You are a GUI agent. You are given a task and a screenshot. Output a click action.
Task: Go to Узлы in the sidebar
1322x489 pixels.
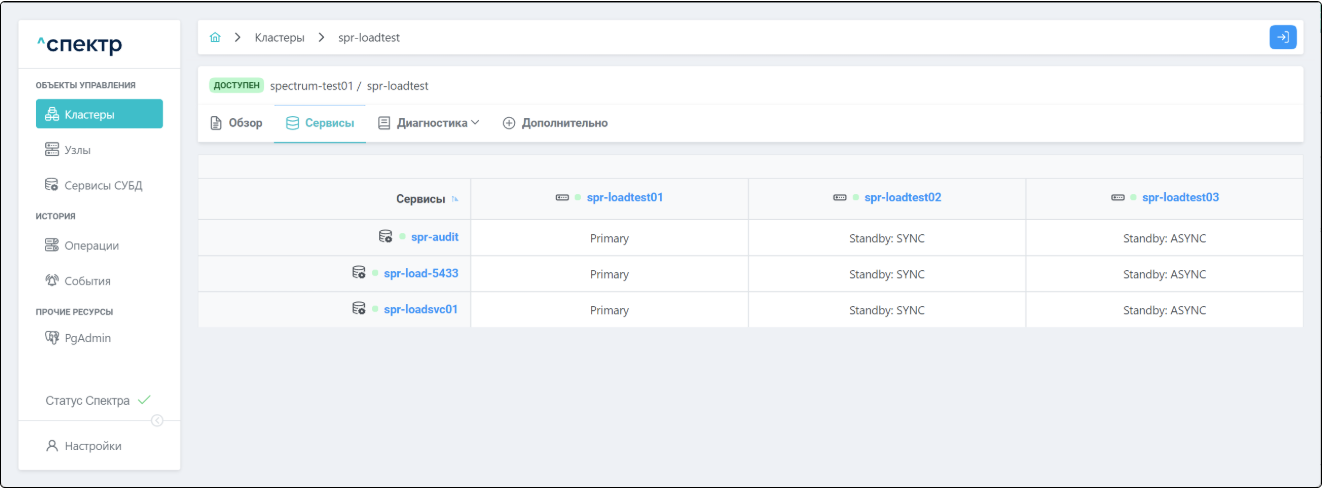tap(79, 150)
